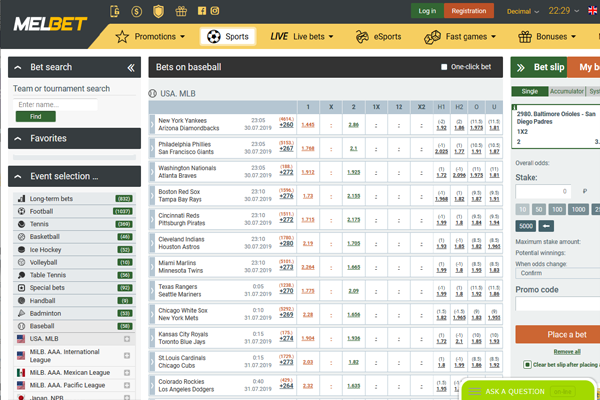600x400 pixels.
Task: Select Handball in the sports list
Action: (74, 300)
